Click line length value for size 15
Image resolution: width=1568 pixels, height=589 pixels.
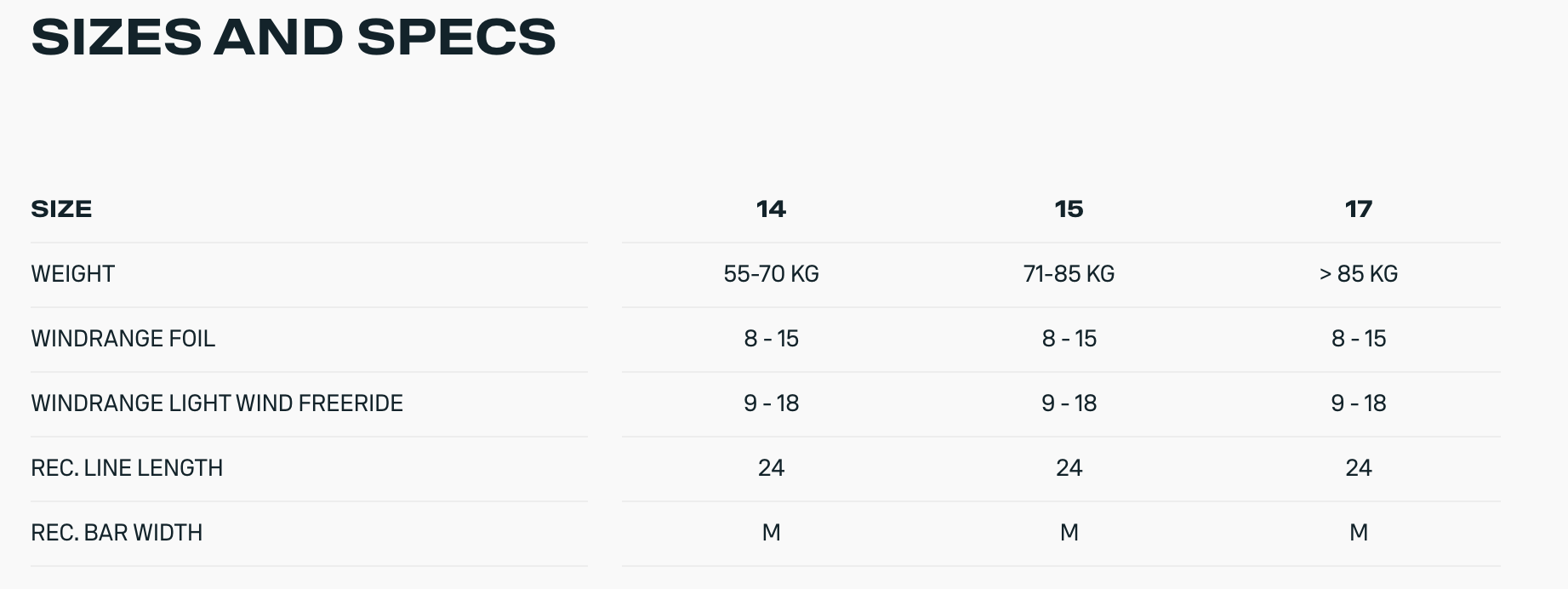[x=1069, y=468]
